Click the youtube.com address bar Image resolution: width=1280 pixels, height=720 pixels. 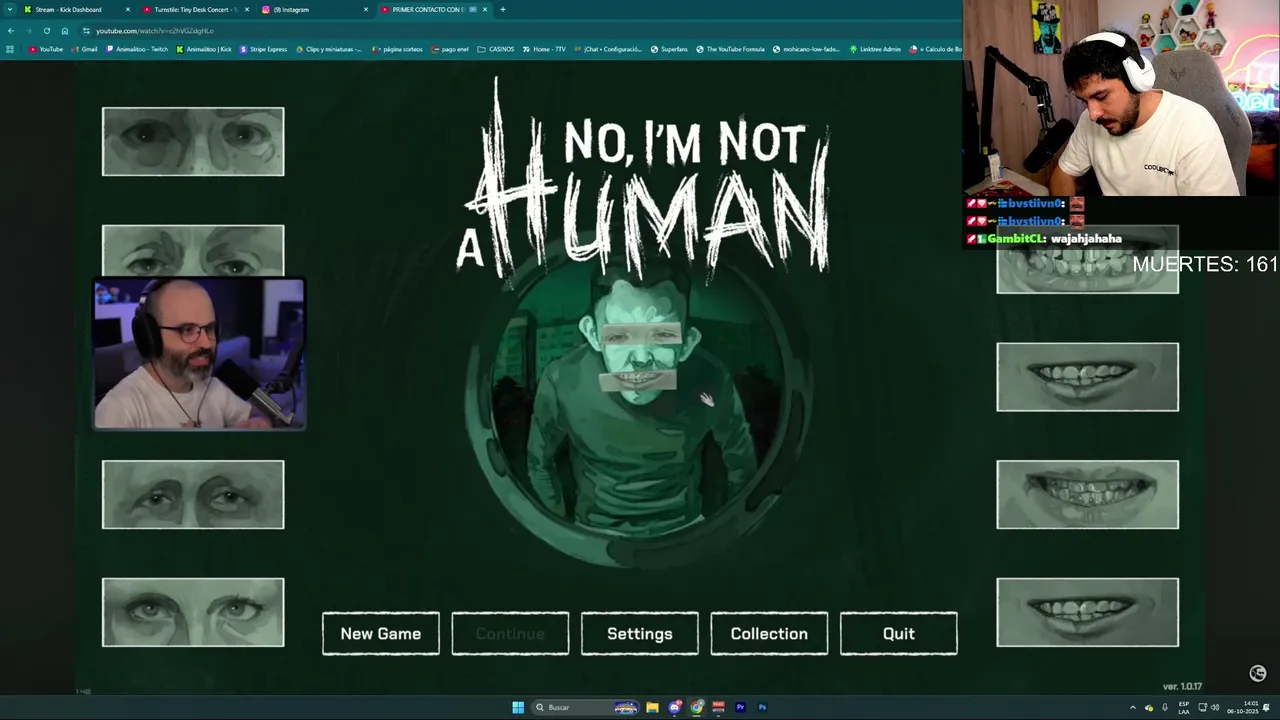pyautogui.click(x=520, y=31)
